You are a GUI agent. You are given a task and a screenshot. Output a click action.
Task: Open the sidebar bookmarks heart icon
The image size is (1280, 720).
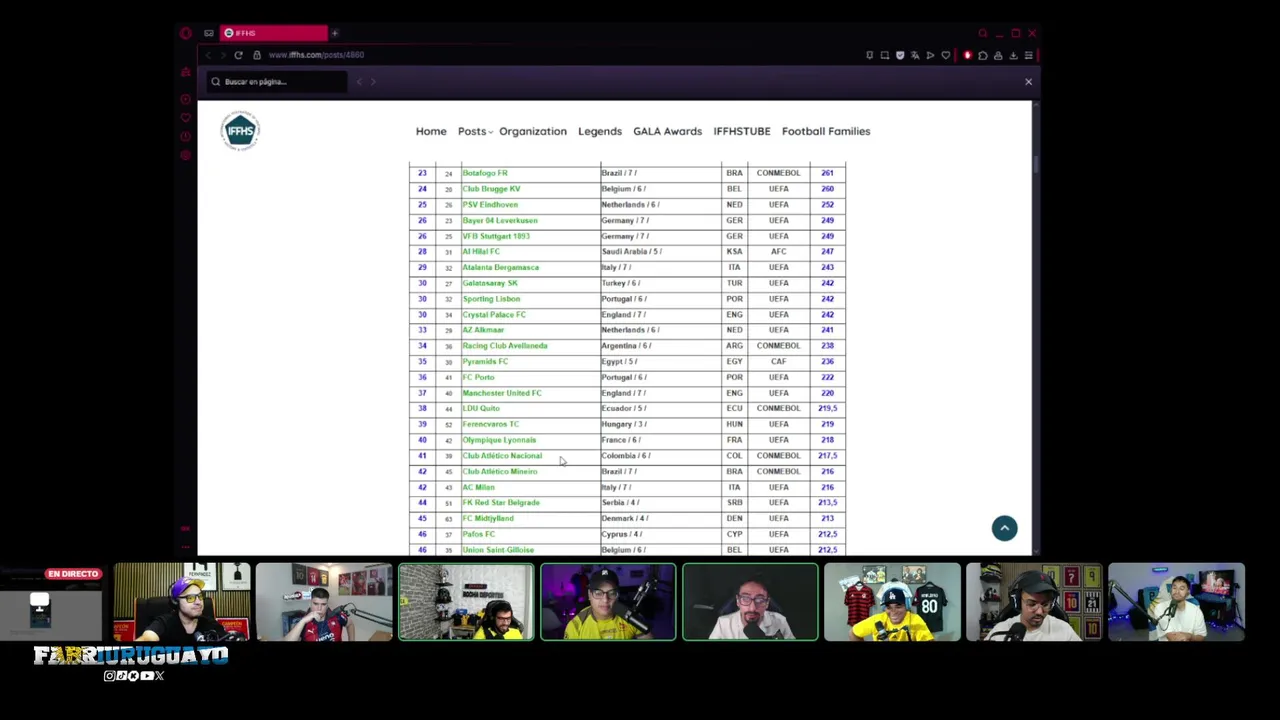186,118
